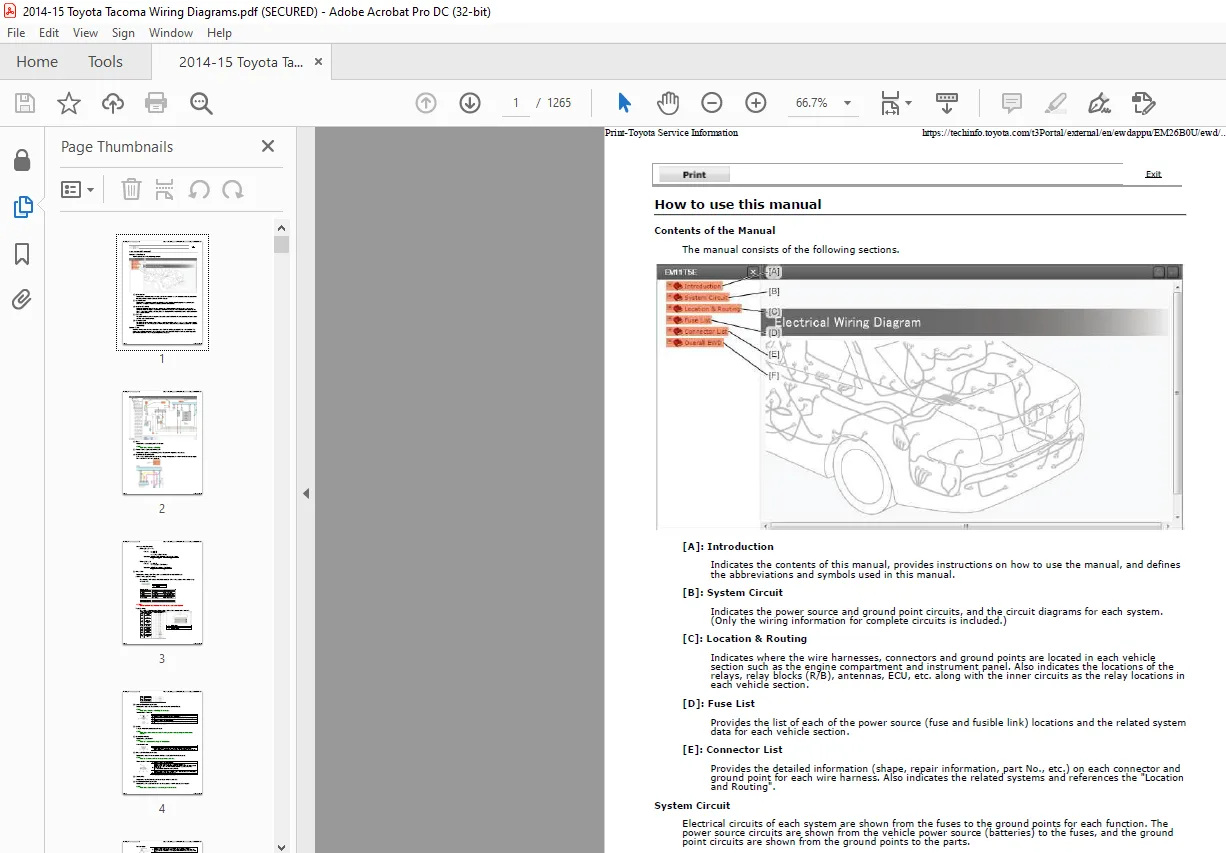Open thumbnail options menu dropdown
This screenshot has height=853, width=1226.
click(x=77, y=189)
